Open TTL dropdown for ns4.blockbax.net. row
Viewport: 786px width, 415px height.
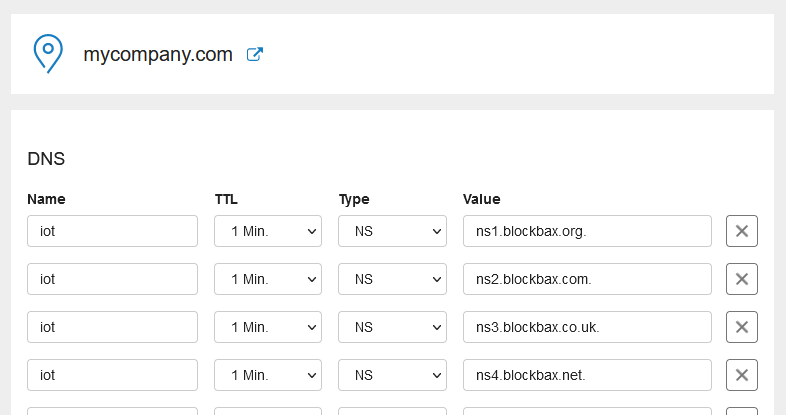pyautogui.click(x=268, y=375)
